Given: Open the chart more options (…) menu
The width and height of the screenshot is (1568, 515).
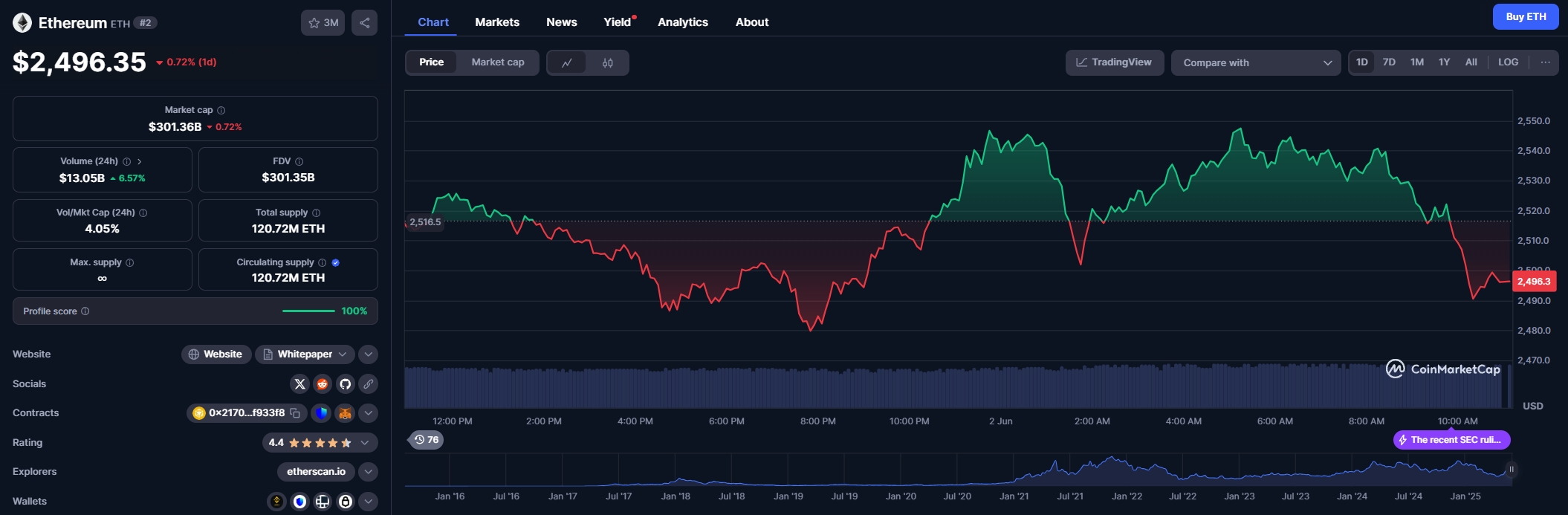Looking at the screenshot, I should pos(1545,62).
